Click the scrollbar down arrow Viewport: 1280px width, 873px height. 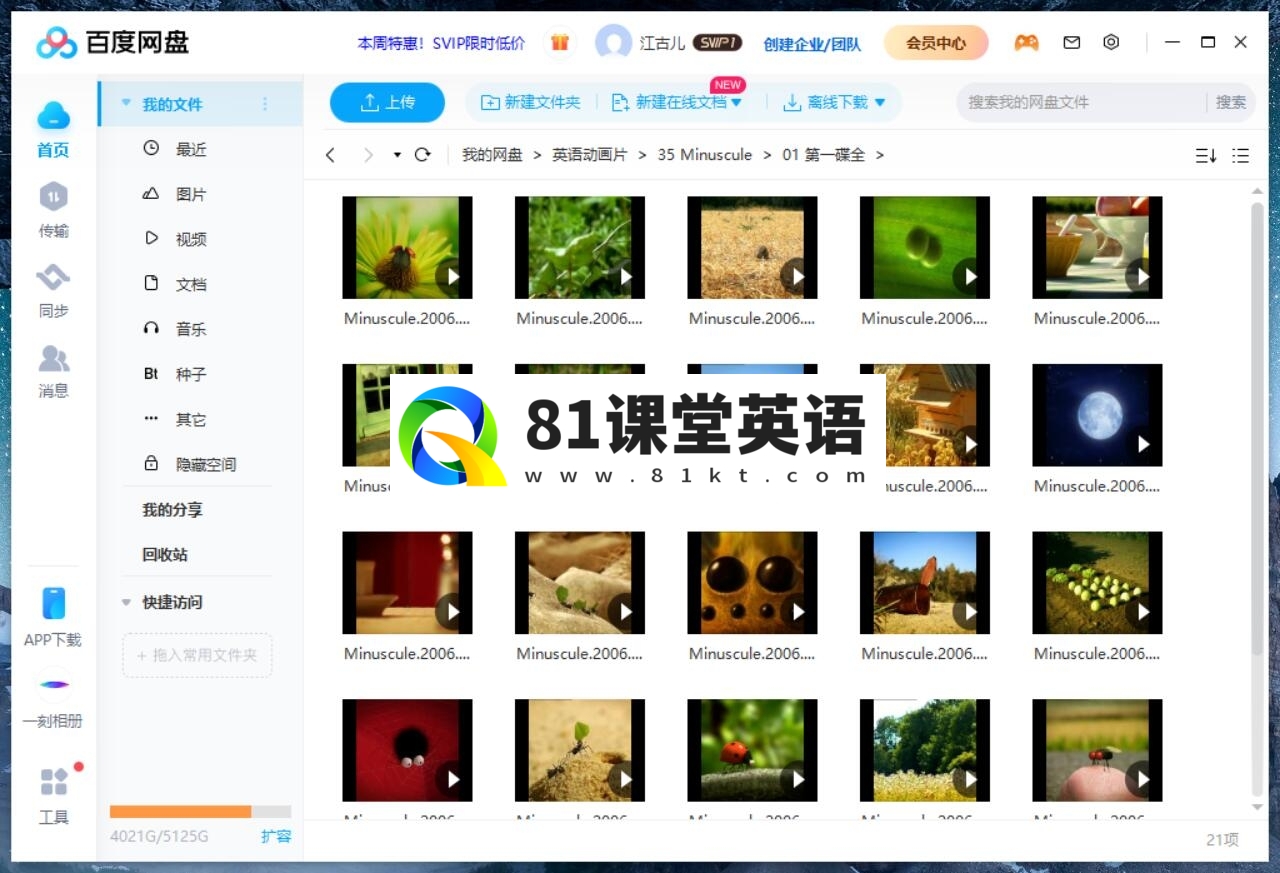(1258, 808)
